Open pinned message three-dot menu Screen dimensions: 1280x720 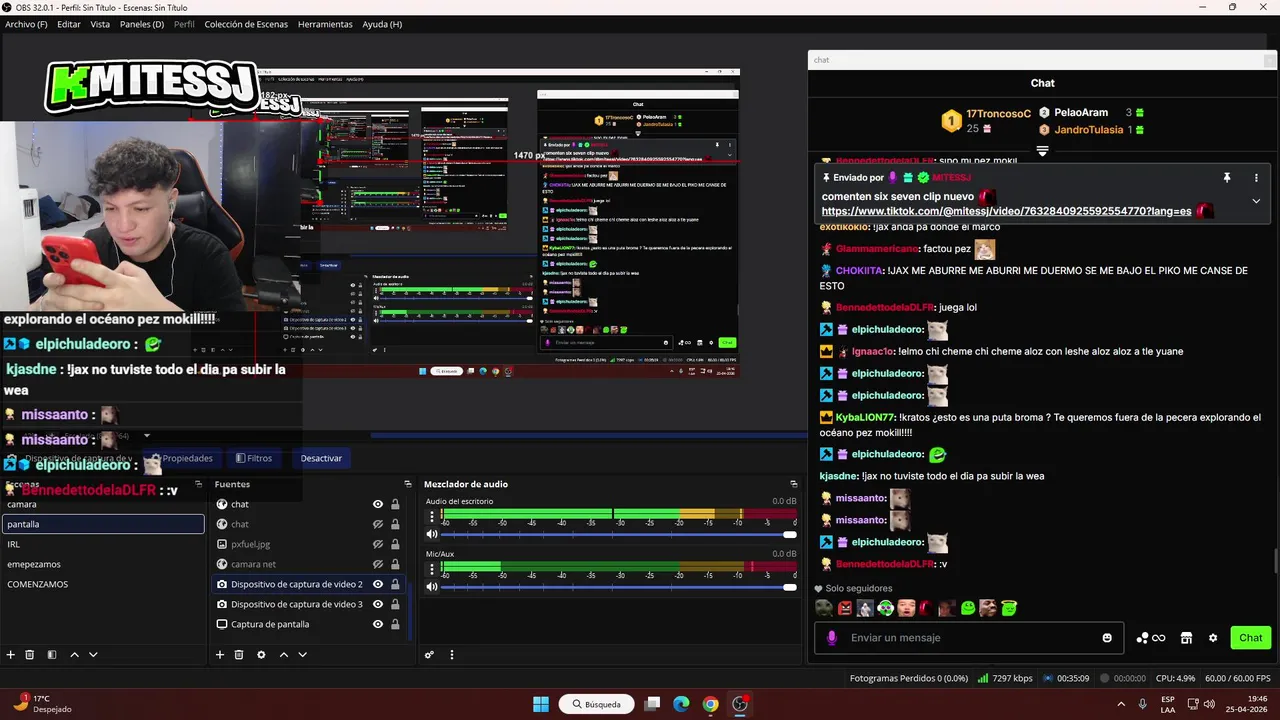click(1256, 177)
